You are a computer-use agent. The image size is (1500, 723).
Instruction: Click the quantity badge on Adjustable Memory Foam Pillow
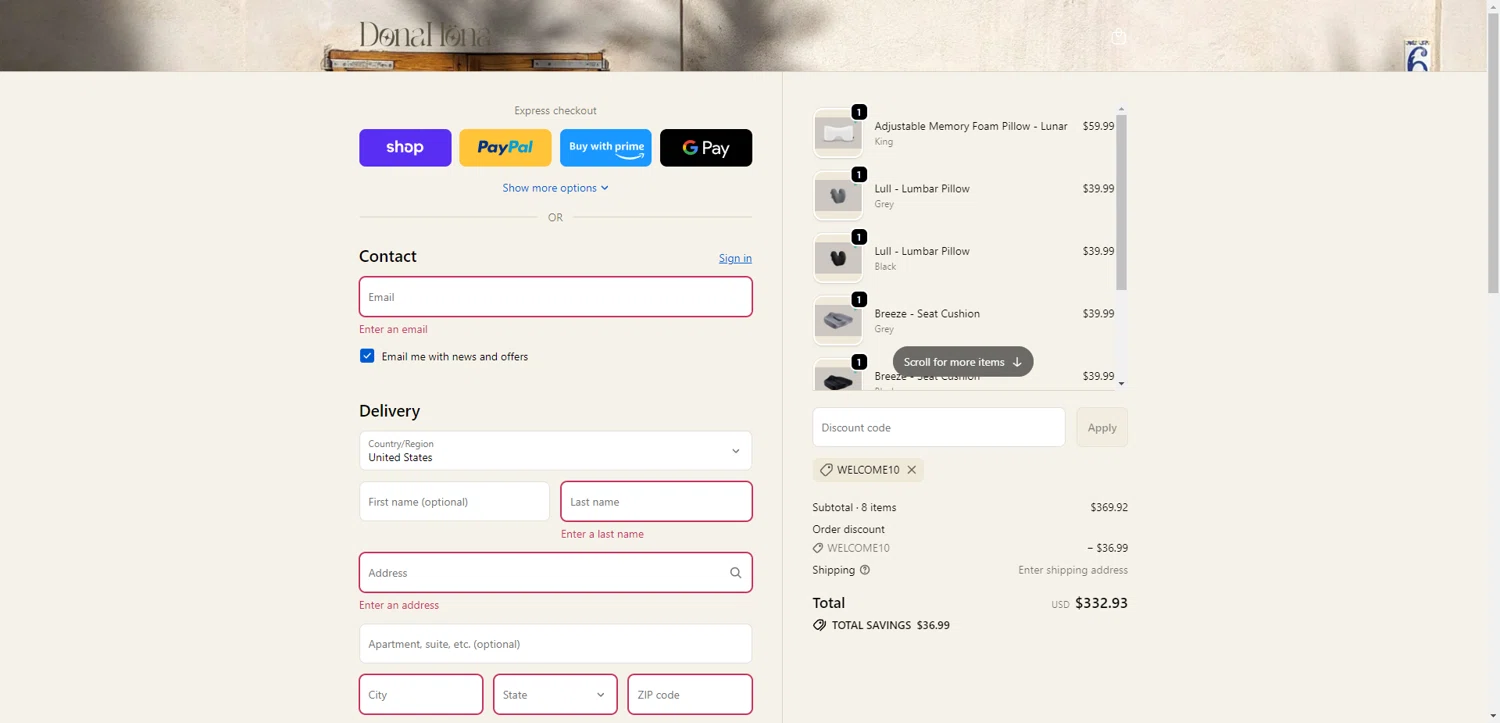click(858, 112)
